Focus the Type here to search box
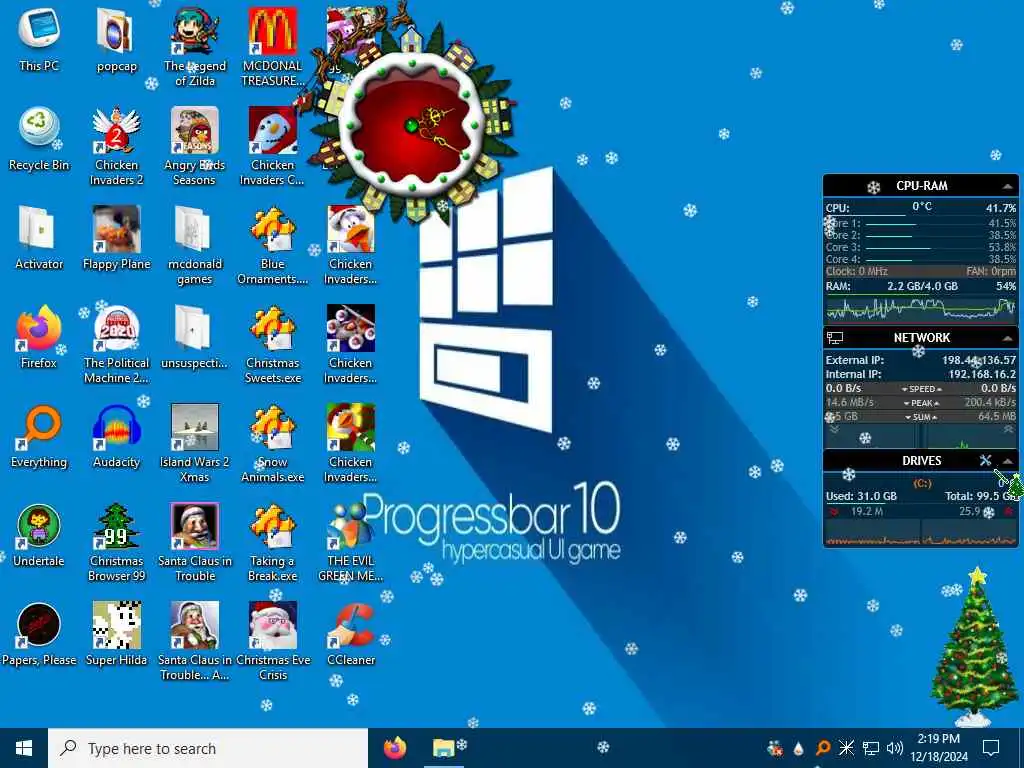Image resolution: width=1024 pixels, height=768 pixels. point(208,748)
